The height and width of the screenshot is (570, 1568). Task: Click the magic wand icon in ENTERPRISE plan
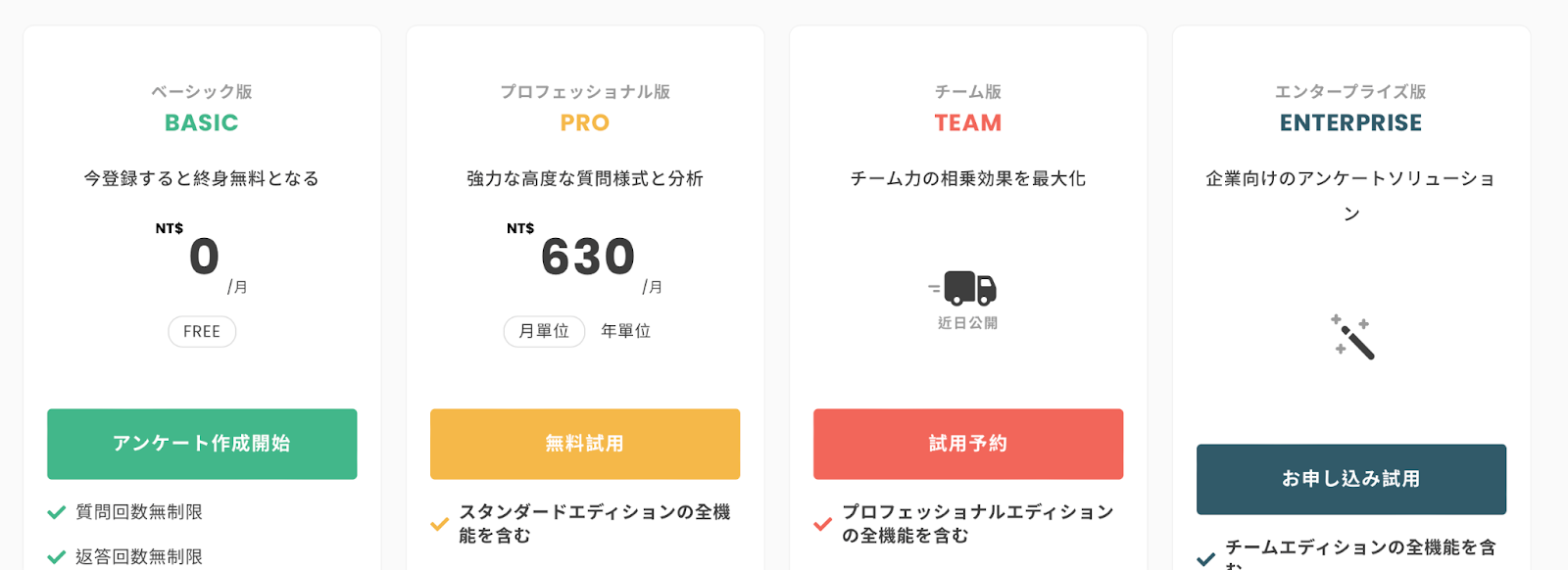point(1352,337)
